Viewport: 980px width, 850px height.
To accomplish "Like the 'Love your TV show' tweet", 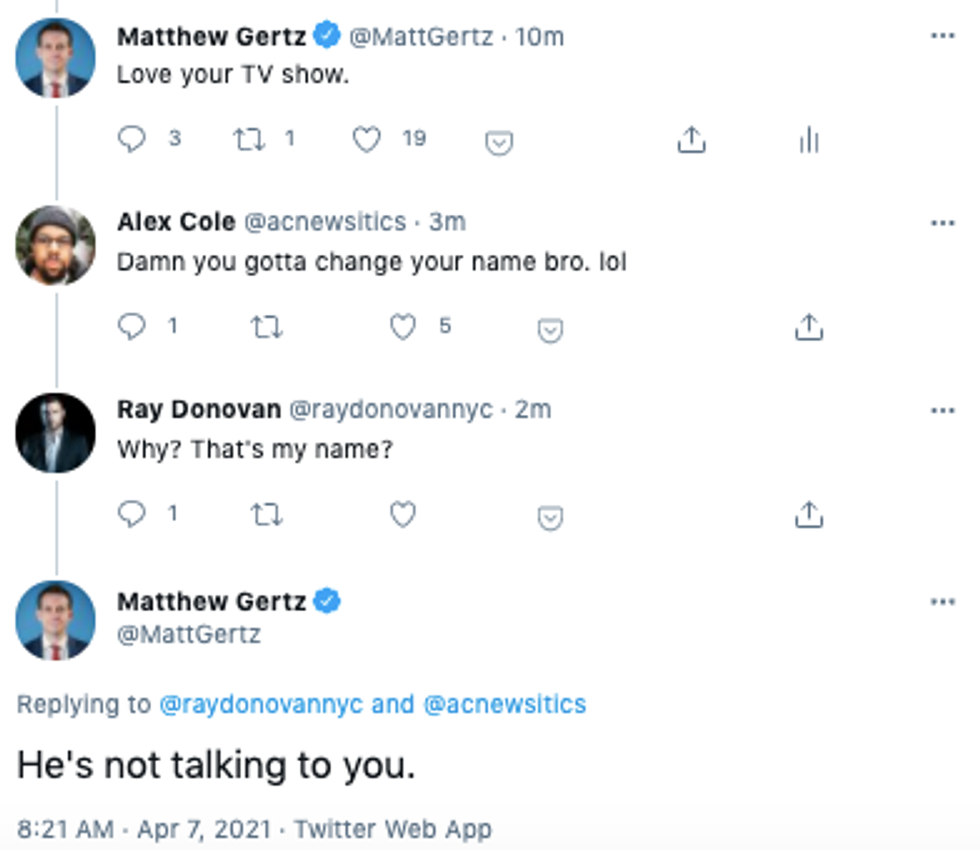I will [x=367, y=140].
